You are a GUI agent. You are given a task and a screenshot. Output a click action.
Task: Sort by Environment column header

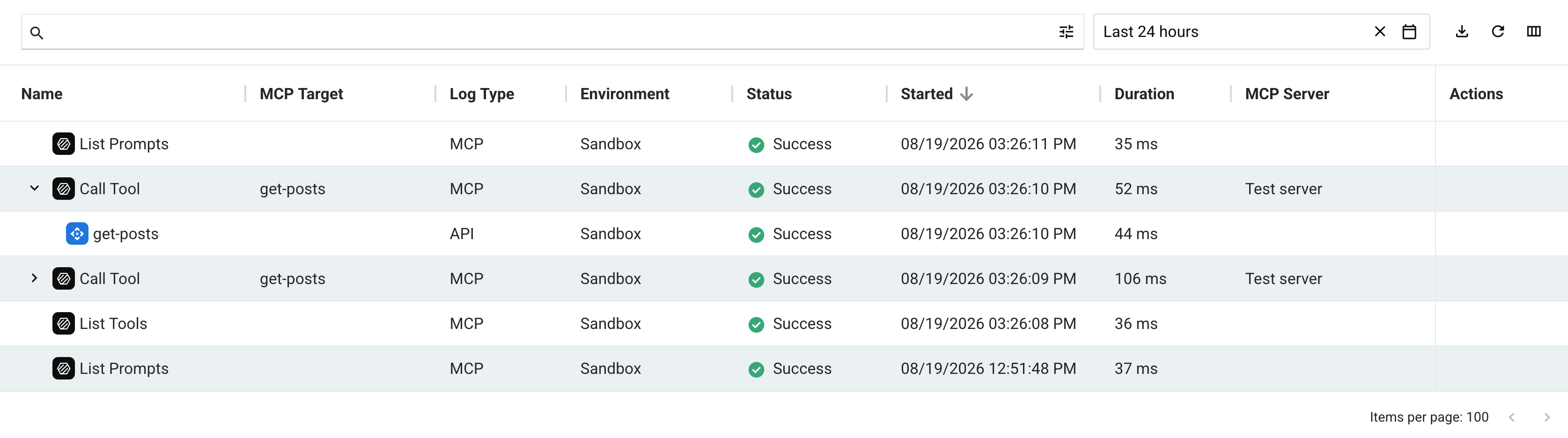[x=625, y=95]
